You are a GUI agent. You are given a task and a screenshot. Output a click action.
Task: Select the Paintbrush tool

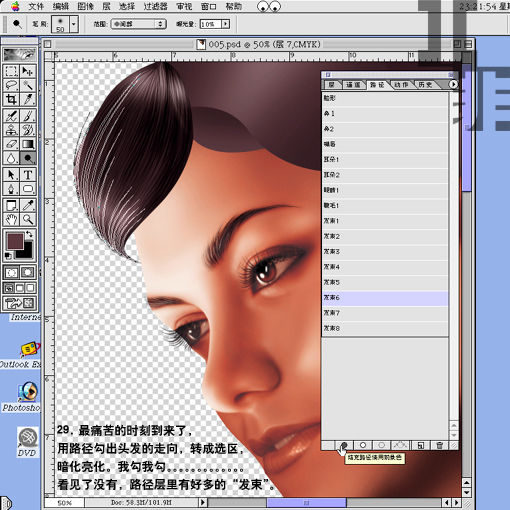pyautogui.click(x=28, y=116)
